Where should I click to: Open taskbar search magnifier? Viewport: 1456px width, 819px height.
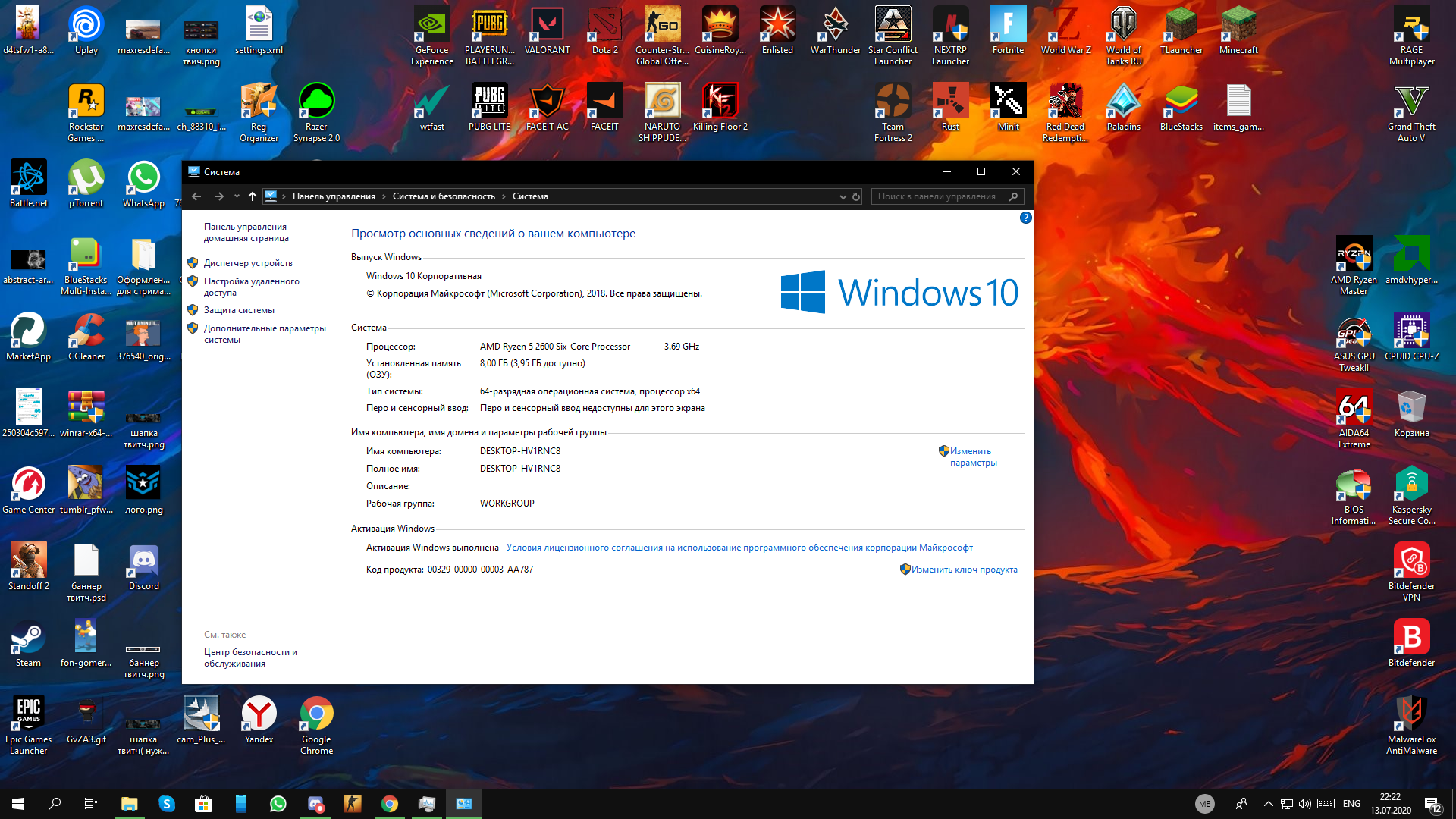pyautogui.click(x=55, y=804)
